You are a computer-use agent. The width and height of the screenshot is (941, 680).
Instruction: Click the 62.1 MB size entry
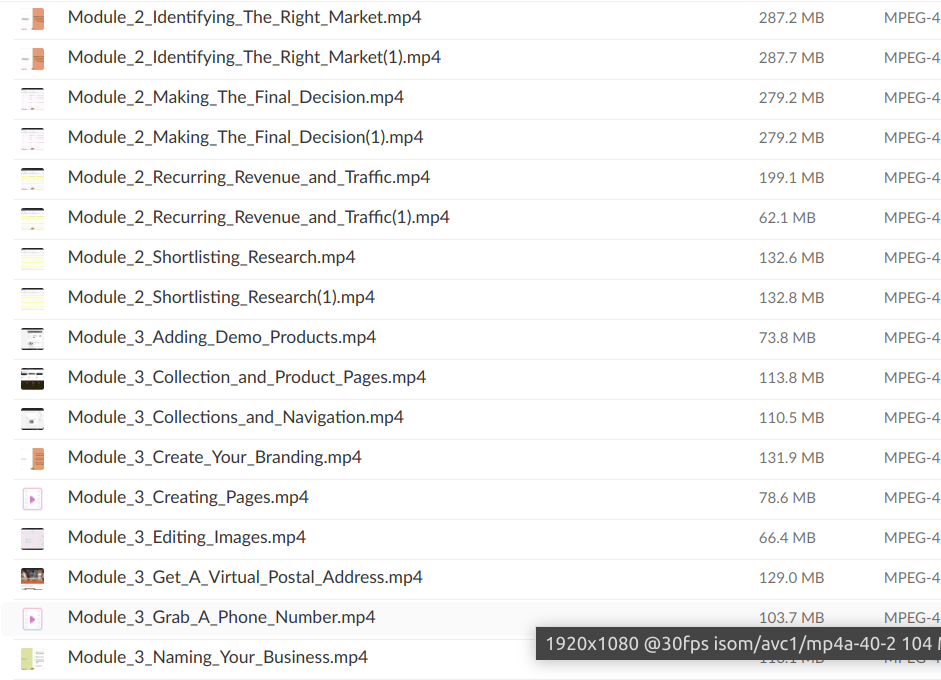pos(787,218)
